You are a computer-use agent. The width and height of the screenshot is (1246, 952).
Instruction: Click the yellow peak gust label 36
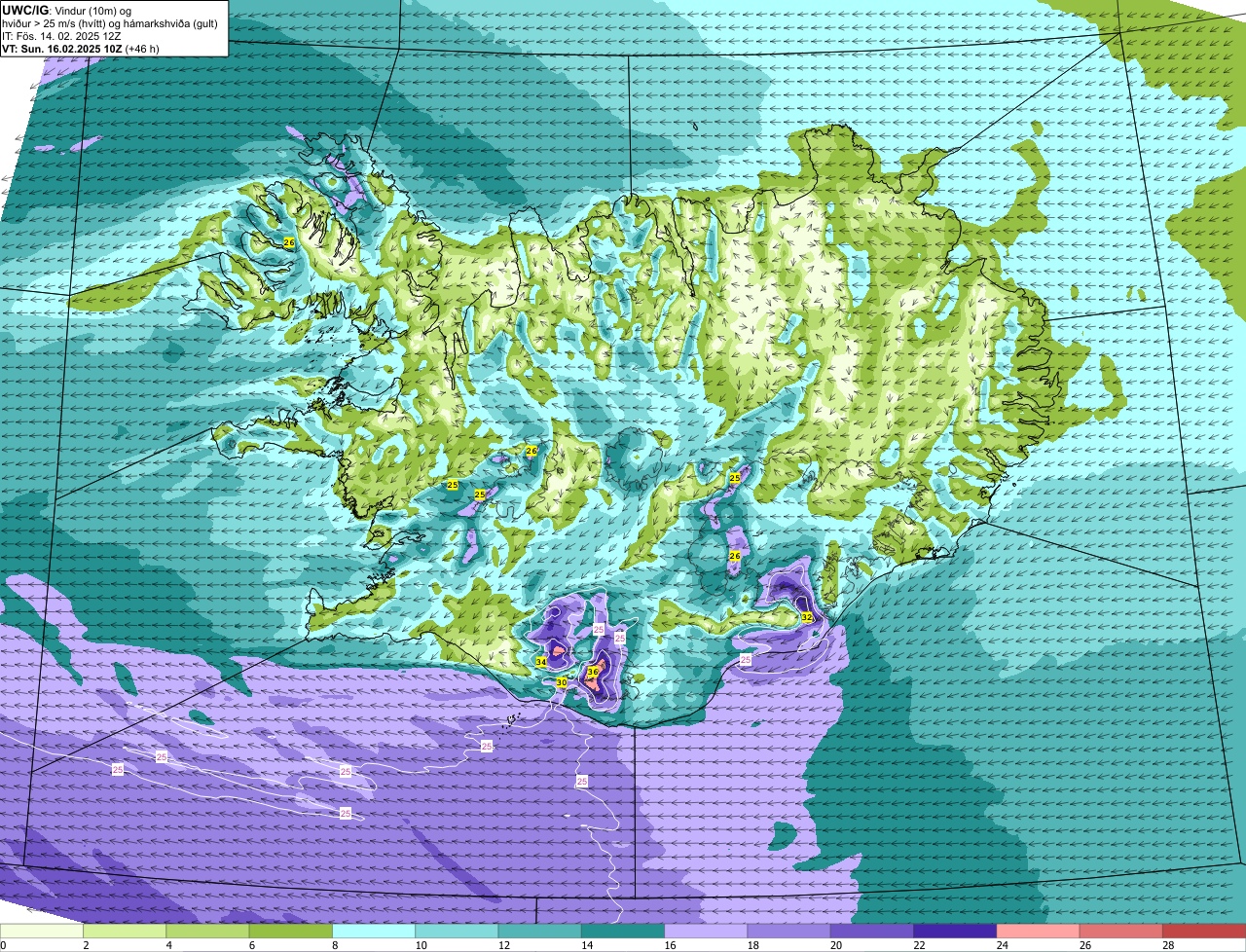(593, 672)
